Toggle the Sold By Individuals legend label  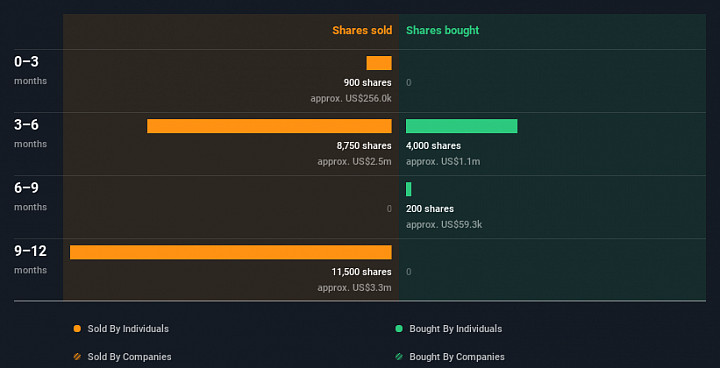(128, 329)
